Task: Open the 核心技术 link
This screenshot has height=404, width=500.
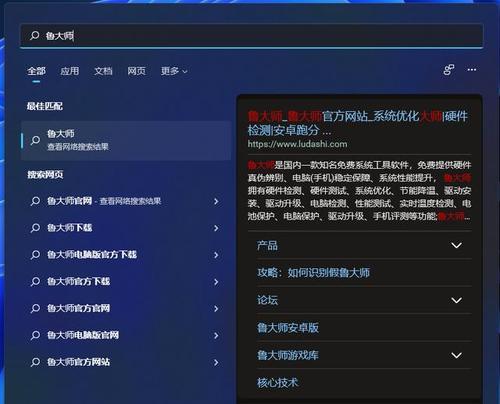Action: click(277, 382)
